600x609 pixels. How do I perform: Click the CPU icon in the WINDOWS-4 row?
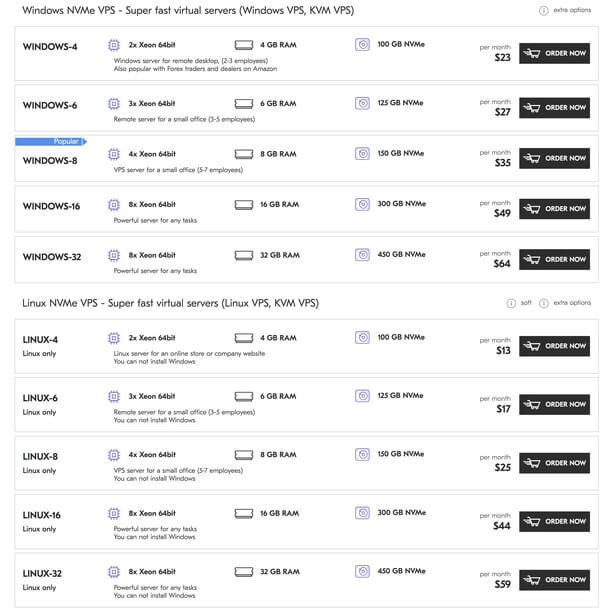[113, 45]
